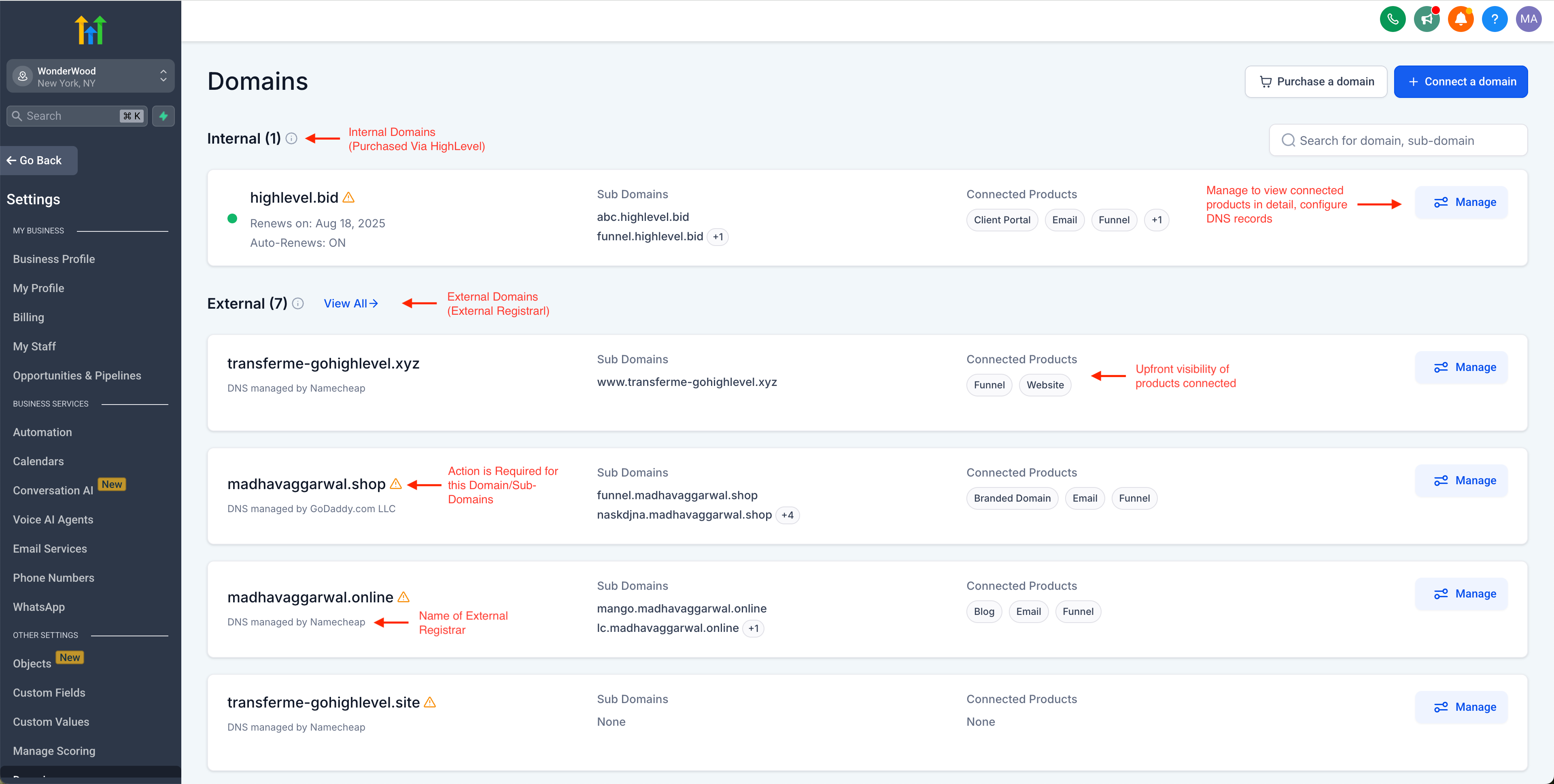Screen dimensions: 1554x784
Task: Click the Branded Domain product chip
Action: click(1012, 498)
